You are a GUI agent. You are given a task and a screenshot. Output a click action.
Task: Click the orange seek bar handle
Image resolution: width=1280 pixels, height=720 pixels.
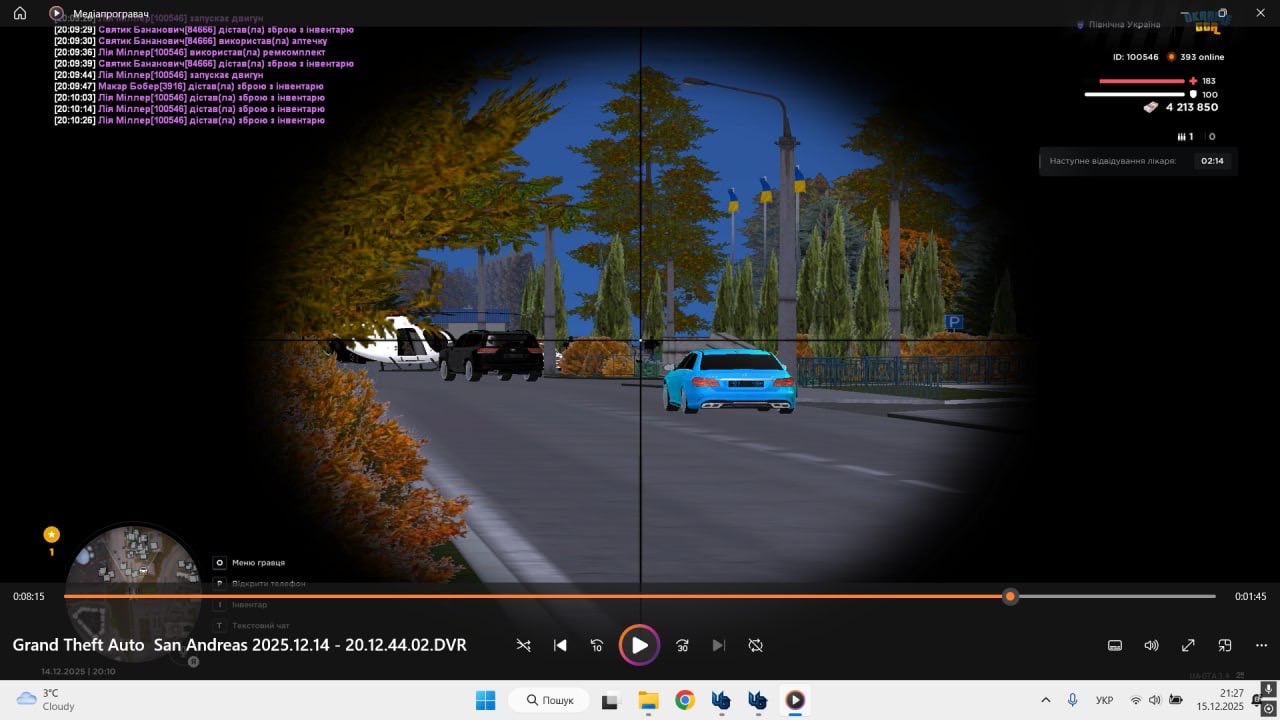1010,596
